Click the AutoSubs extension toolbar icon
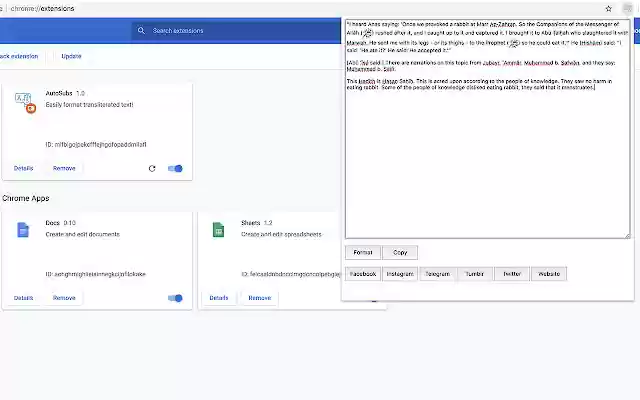640x400 pixels. tap(627, 9)
